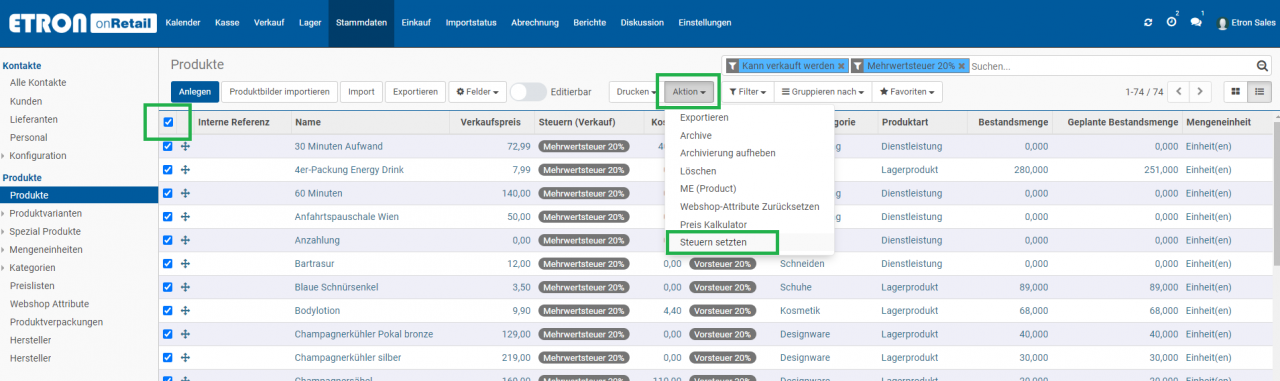This screenshot has height=381, width=1280.
Task: Click the Anlegen button
Action: click(195, 92)
